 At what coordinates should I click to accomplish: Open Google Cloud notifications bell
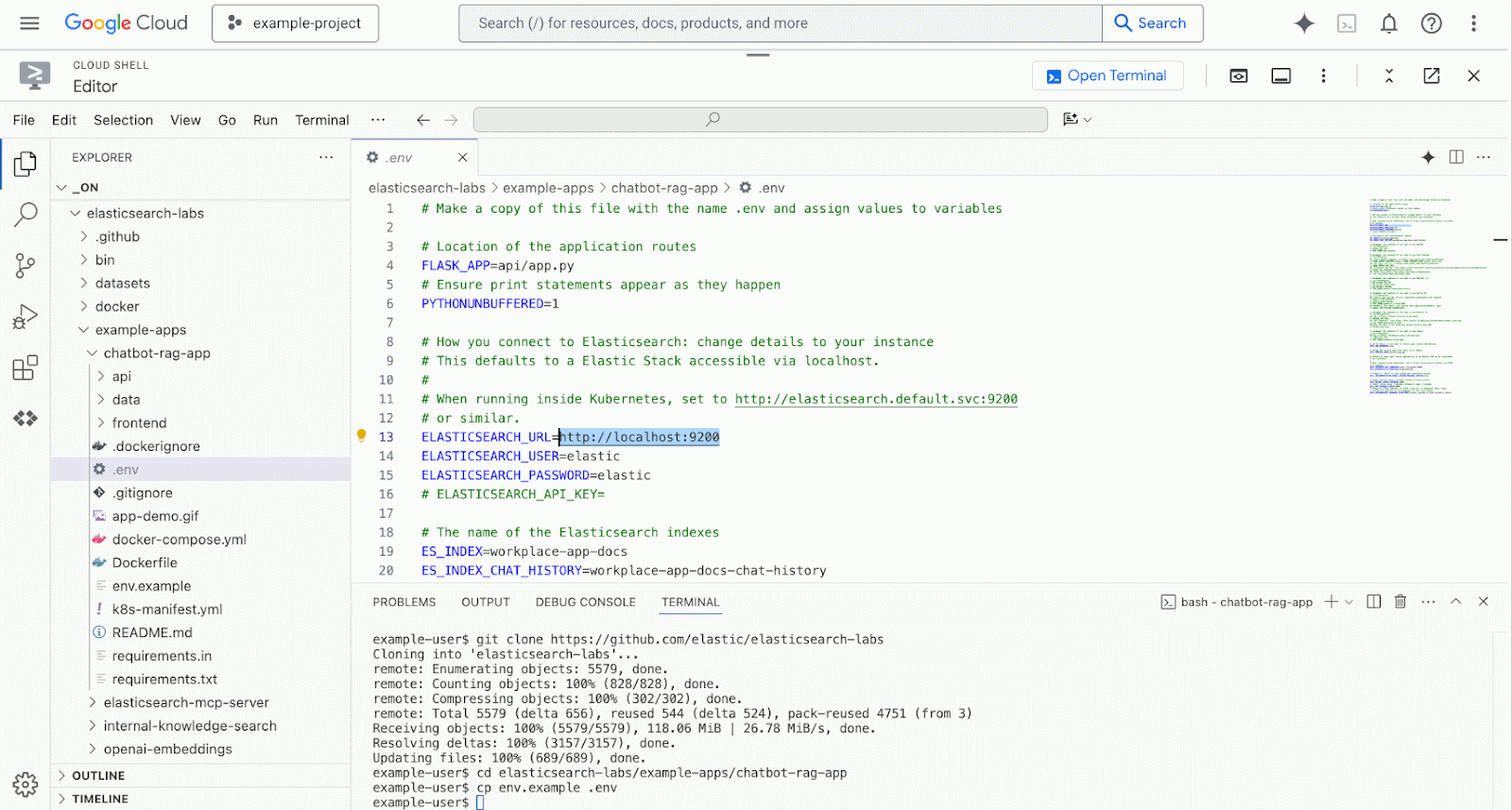coord(1388,24)
